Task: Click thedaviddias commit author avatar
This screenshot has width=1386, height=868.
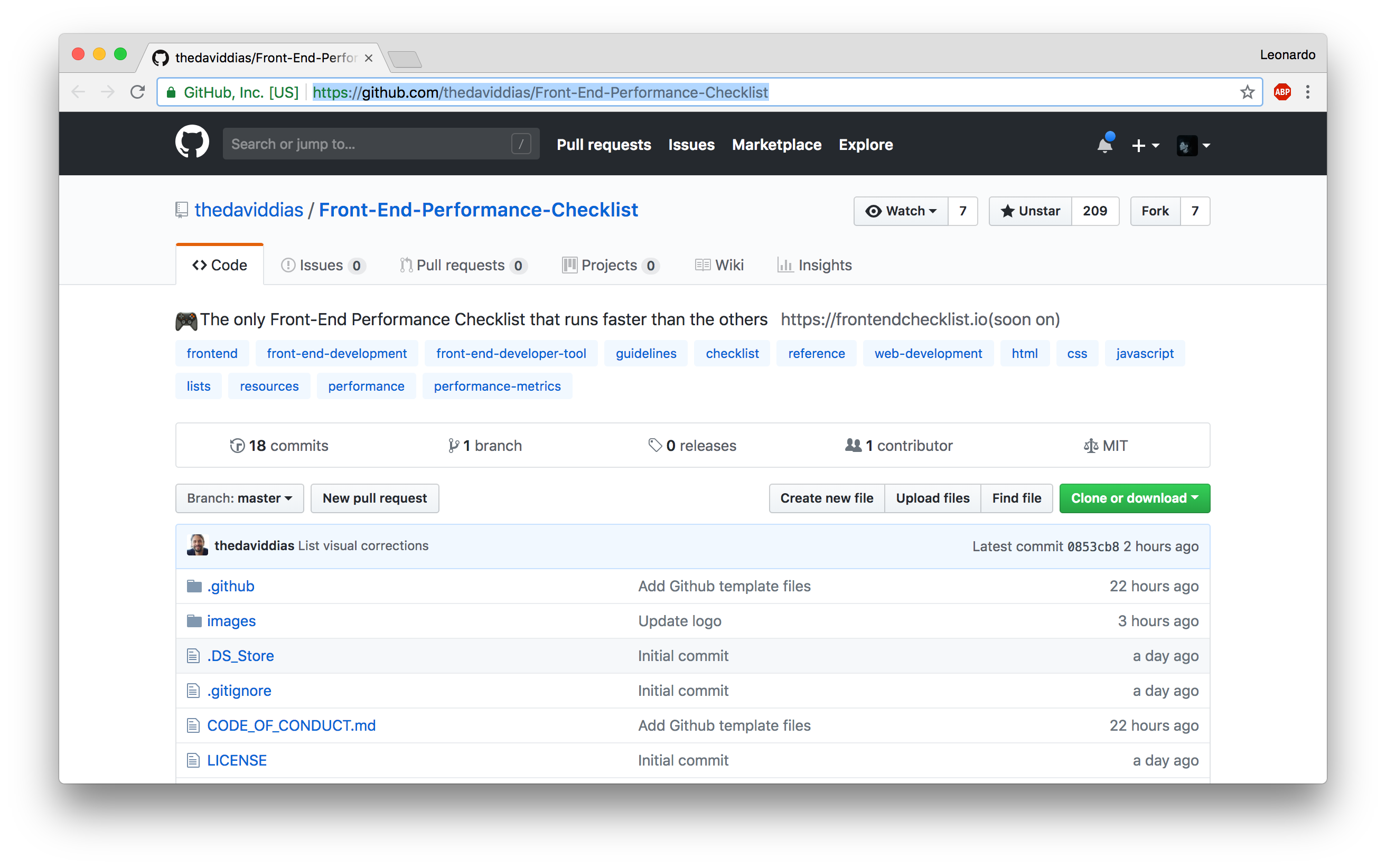Action: pyautogui.click(x=197, y=545)
